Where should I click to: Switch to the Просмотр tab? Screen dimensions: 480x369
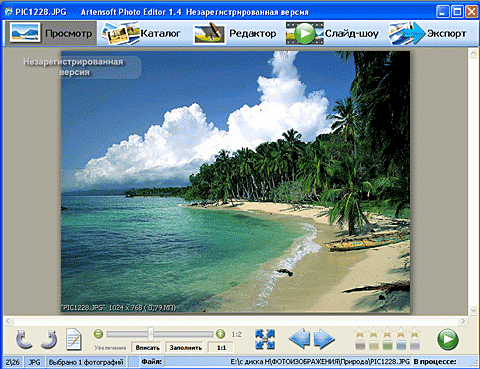pos(51,33)
